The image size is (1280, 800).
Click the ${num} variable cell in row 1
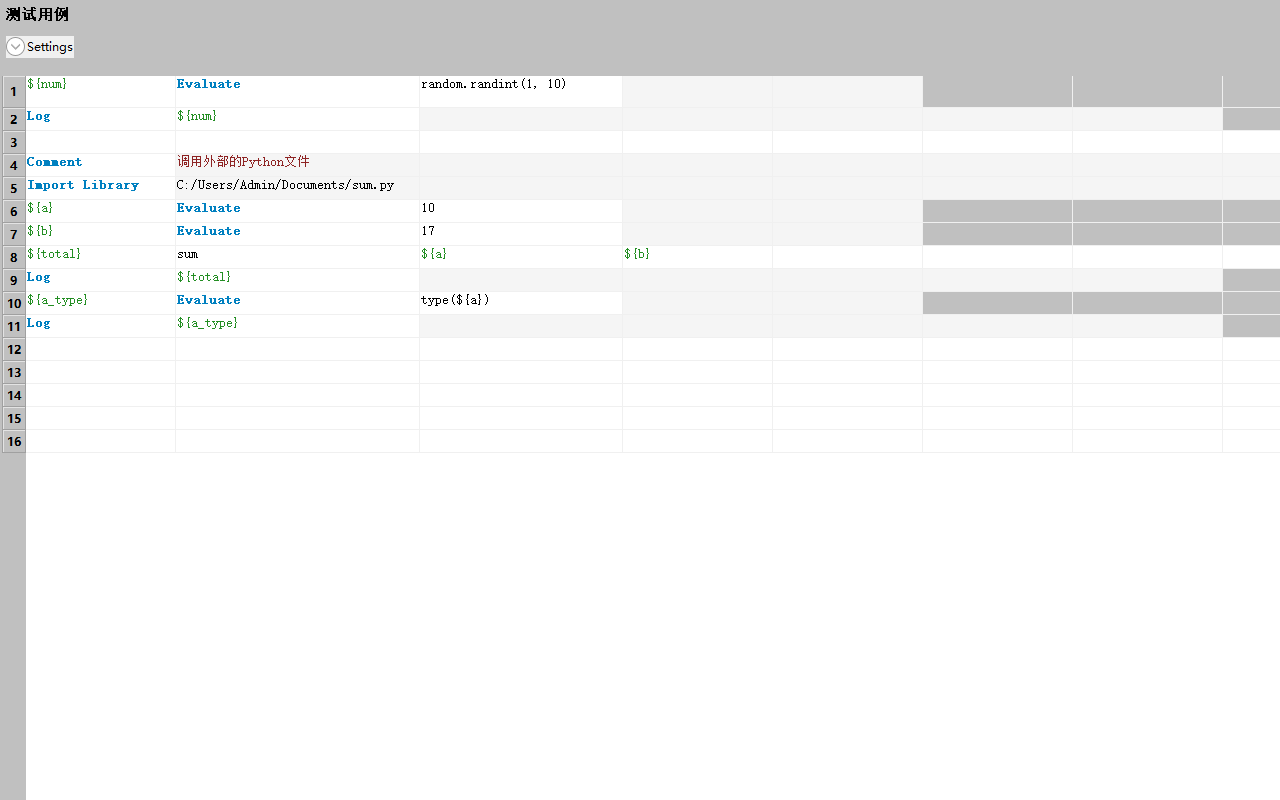tap(100, 91)
